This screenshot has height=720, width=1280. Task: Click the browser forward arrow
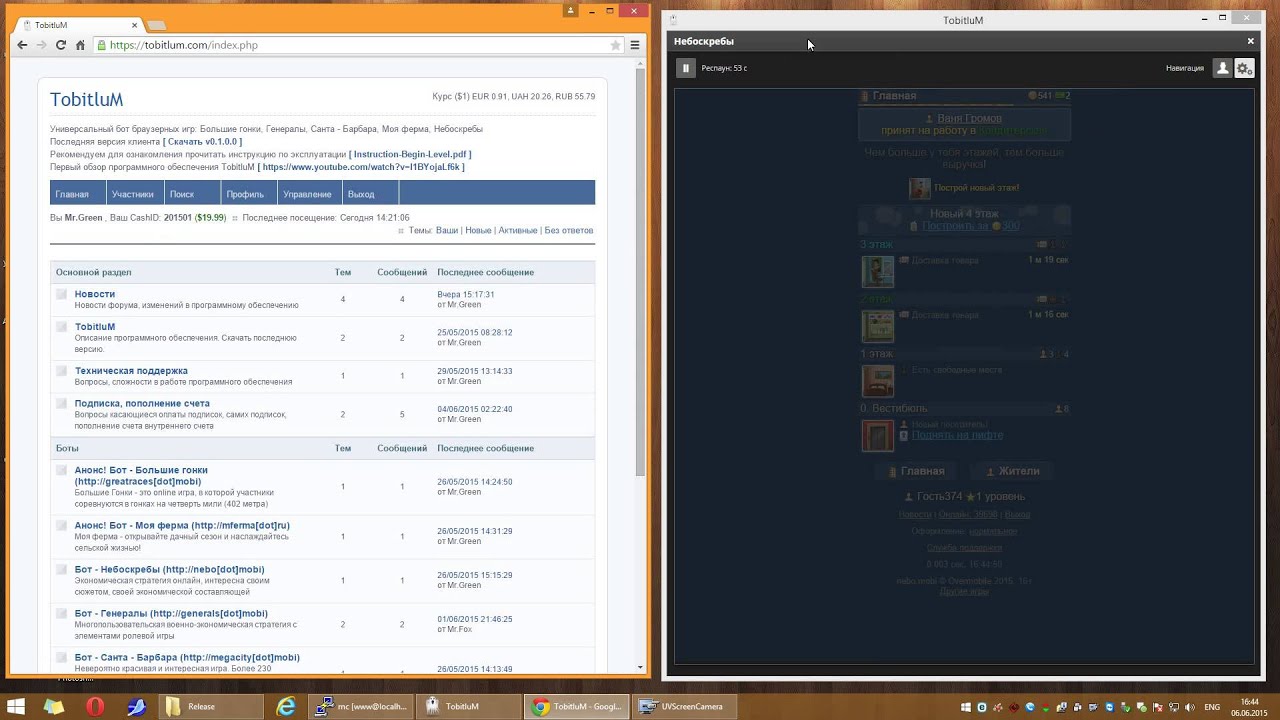[x=41, y=45]
